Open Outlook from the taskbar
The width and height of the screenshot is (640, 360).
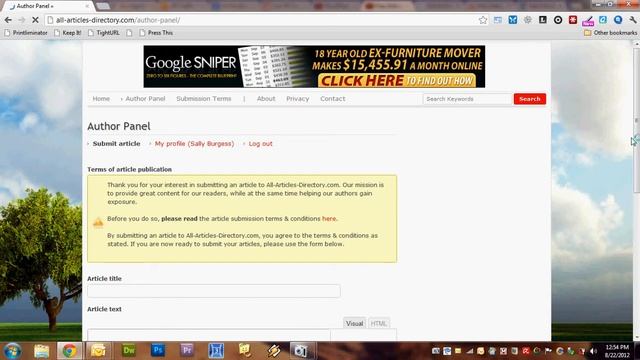coord(98,351)
